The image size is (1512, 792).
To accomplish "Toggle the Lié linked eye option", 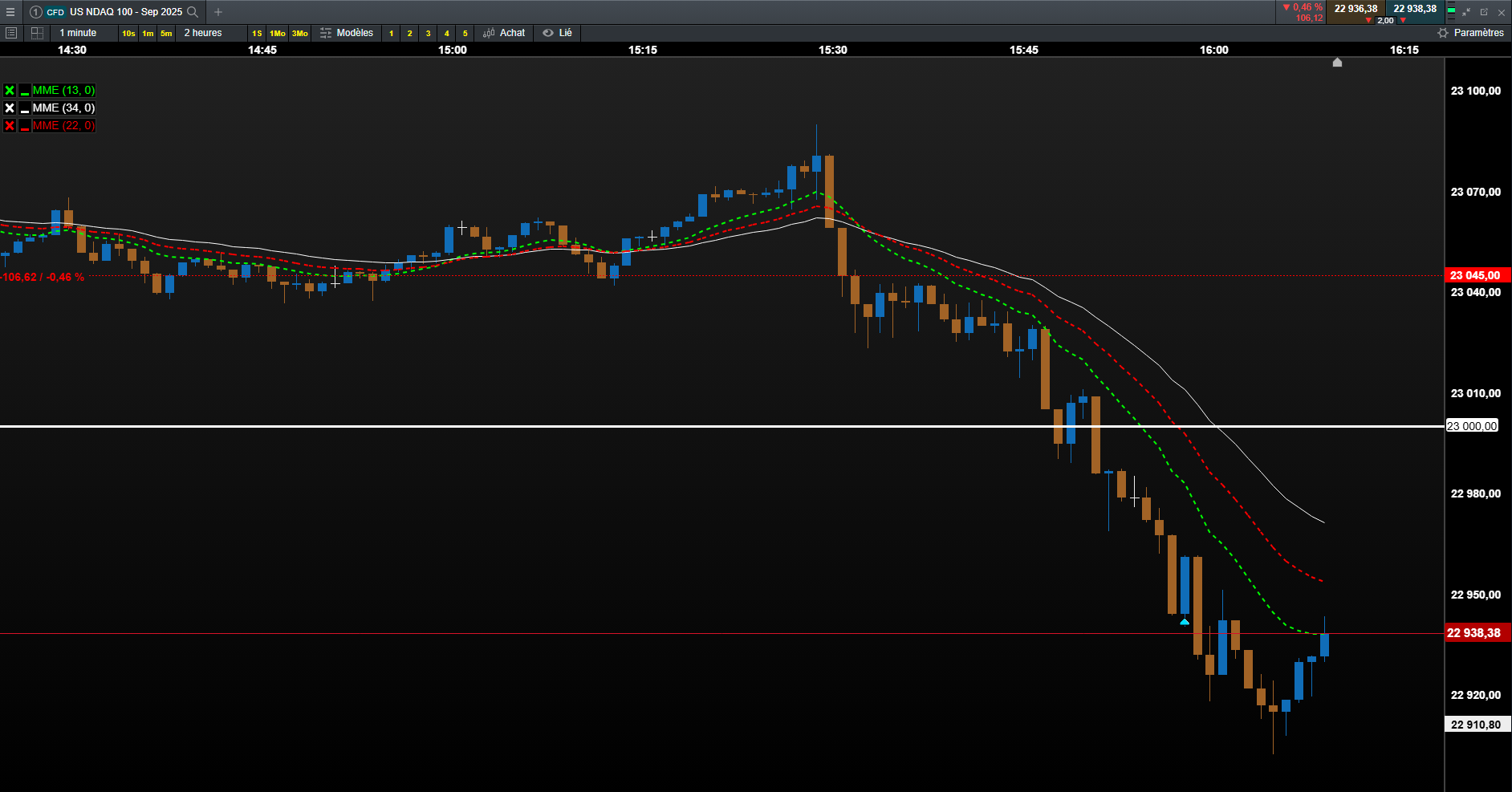I will [x=557, y=33].
